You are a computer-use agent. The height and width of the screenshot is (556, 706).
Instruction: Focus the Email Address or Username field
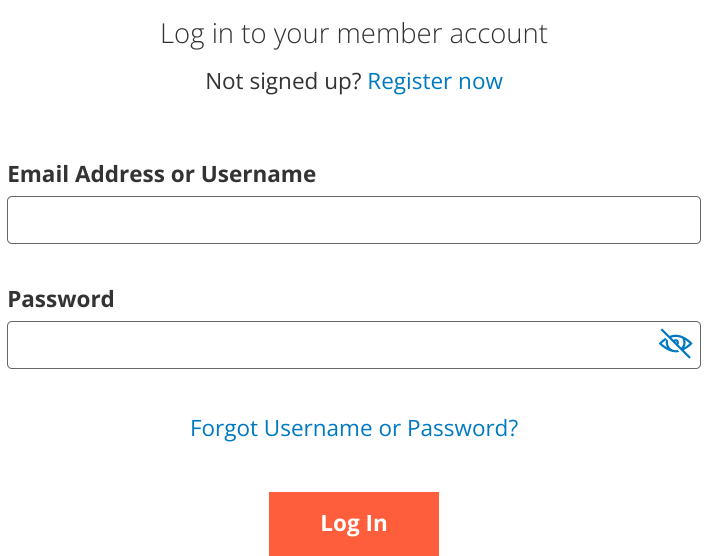click(353, 220)
